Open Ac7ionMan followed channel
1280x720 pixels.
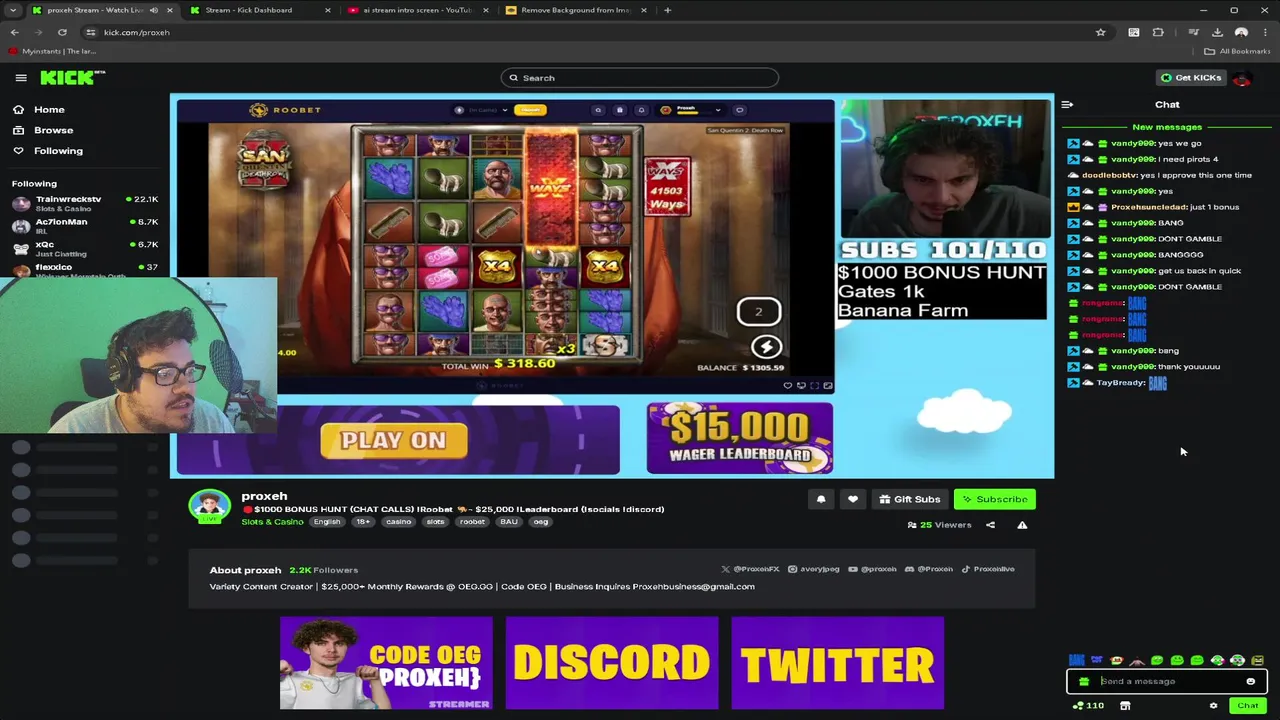[84, 225]
